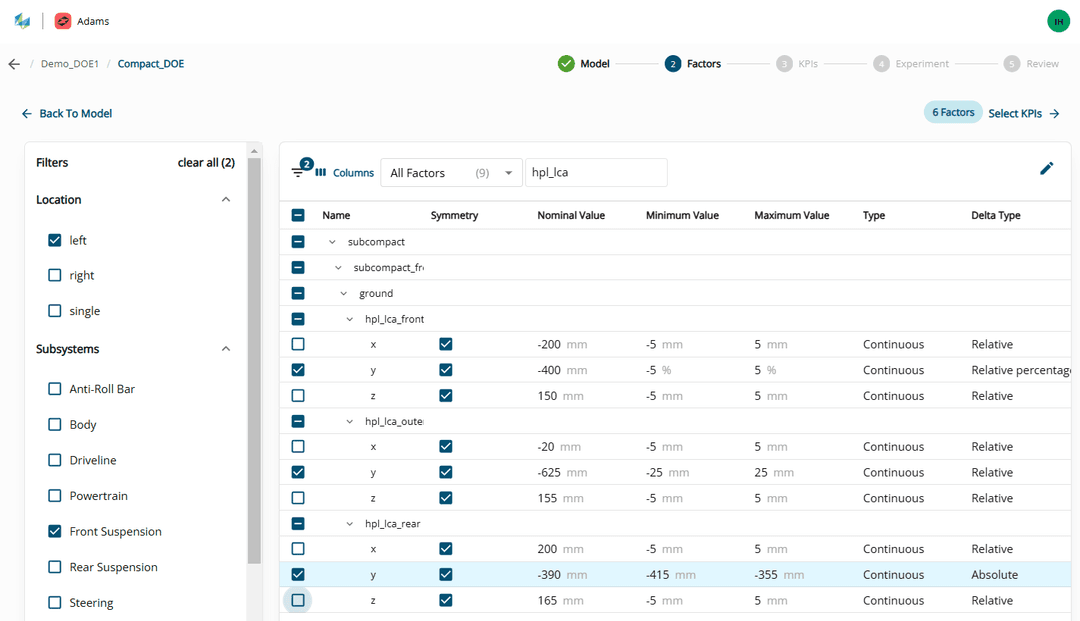
Task: Collapse the hpl_lca_rear tree node
Action: pyautogui.click(x=350, y=524)
